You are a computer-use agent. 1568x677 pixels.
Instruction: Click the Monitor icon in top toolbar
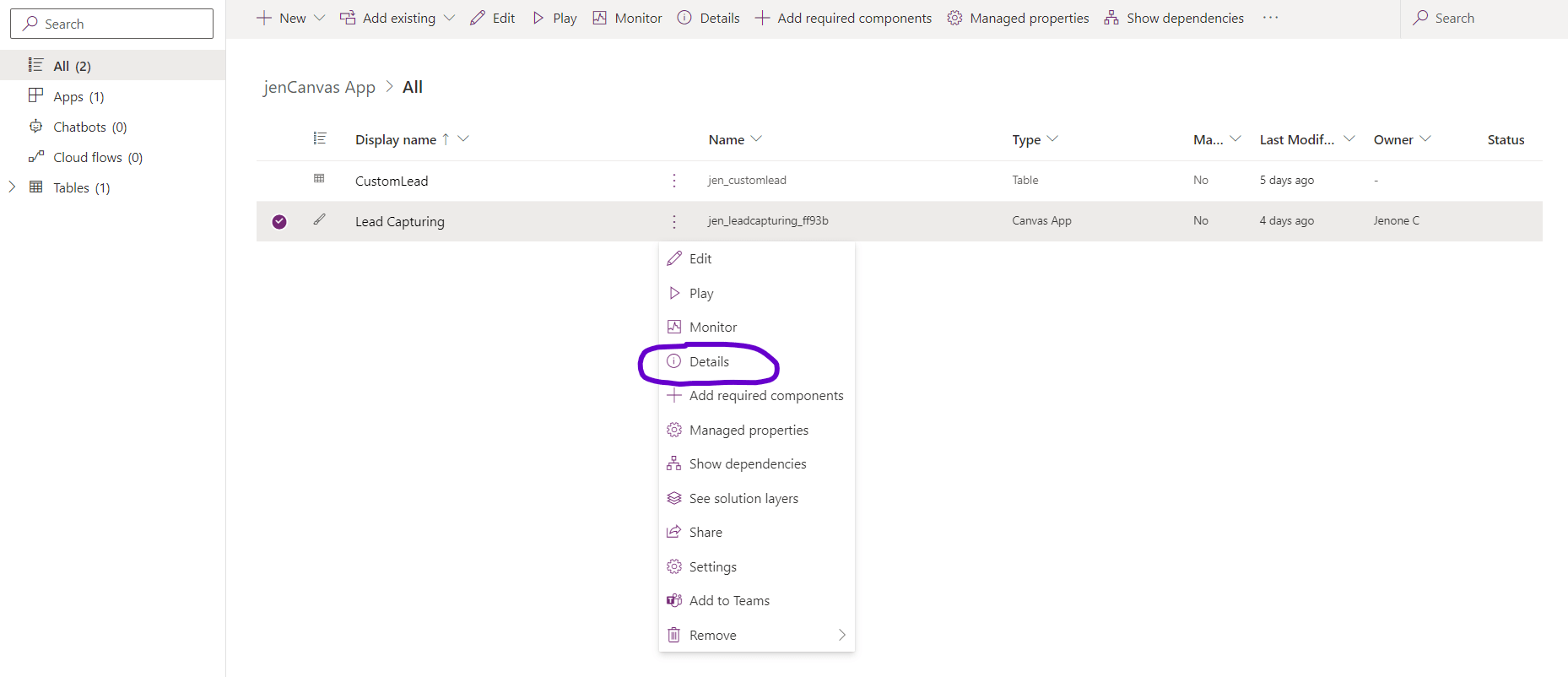click(x=600, y=18)
